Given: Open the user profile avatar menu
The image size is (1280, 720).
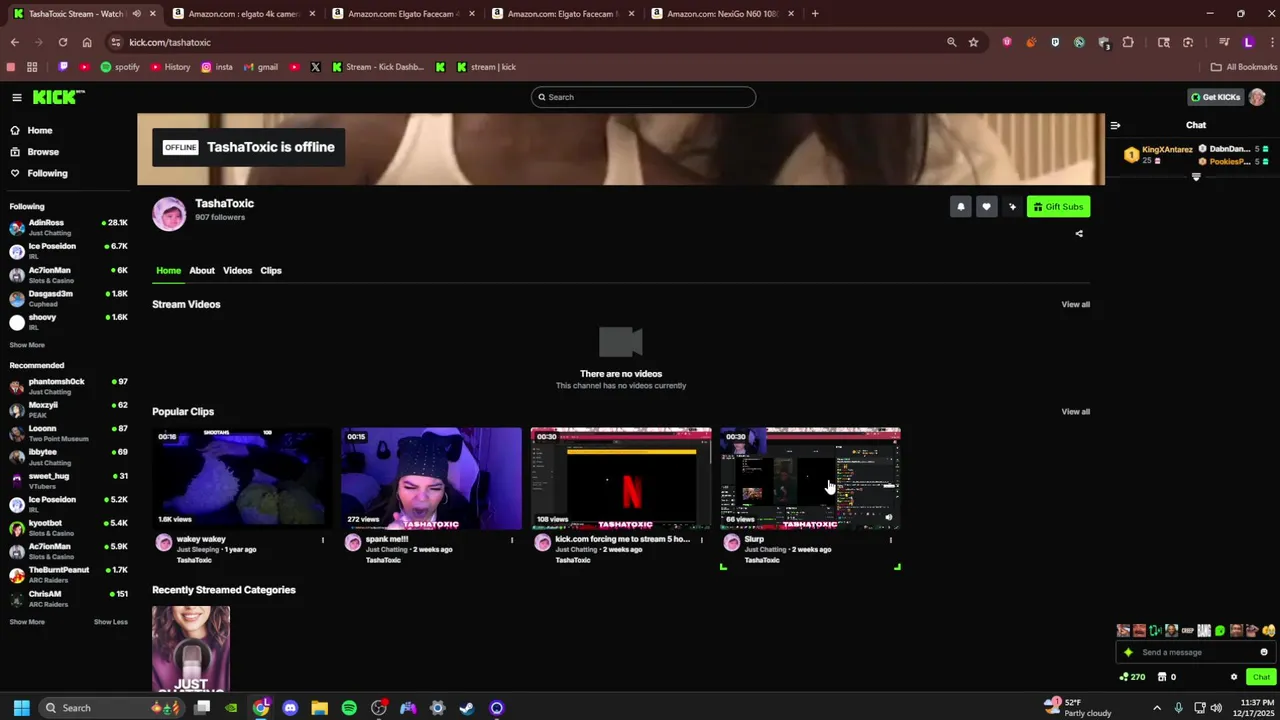Looking at the screenshot, I should (1257, 97).
